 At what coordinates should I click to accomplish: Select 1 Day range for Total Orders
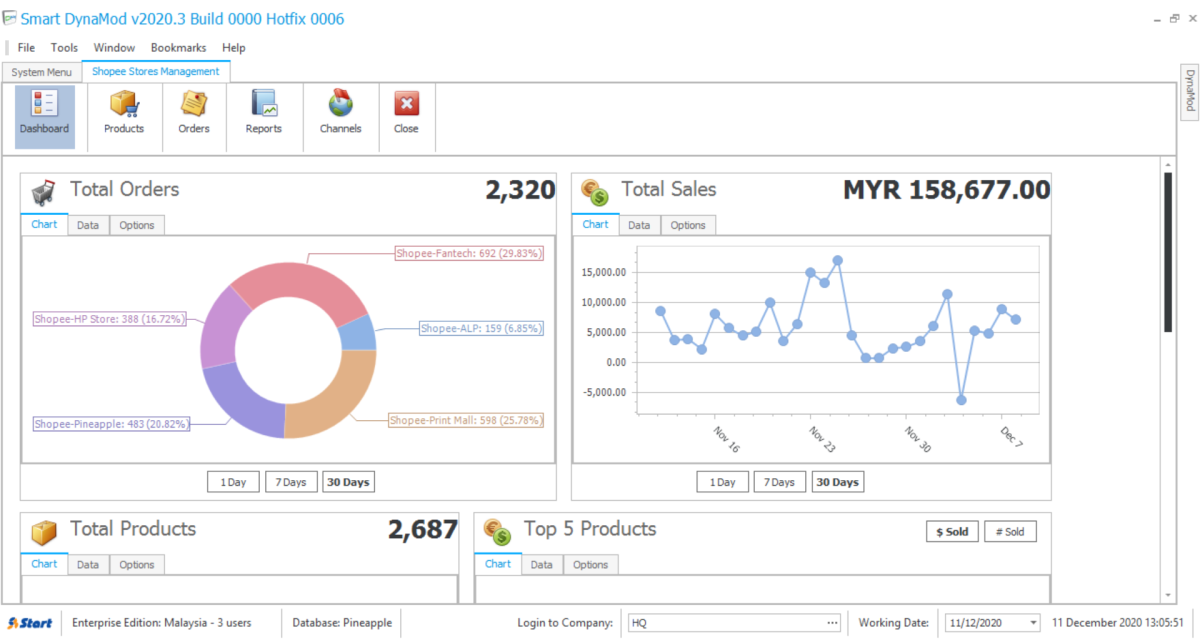pyautogui.click(x=233, y=482)
